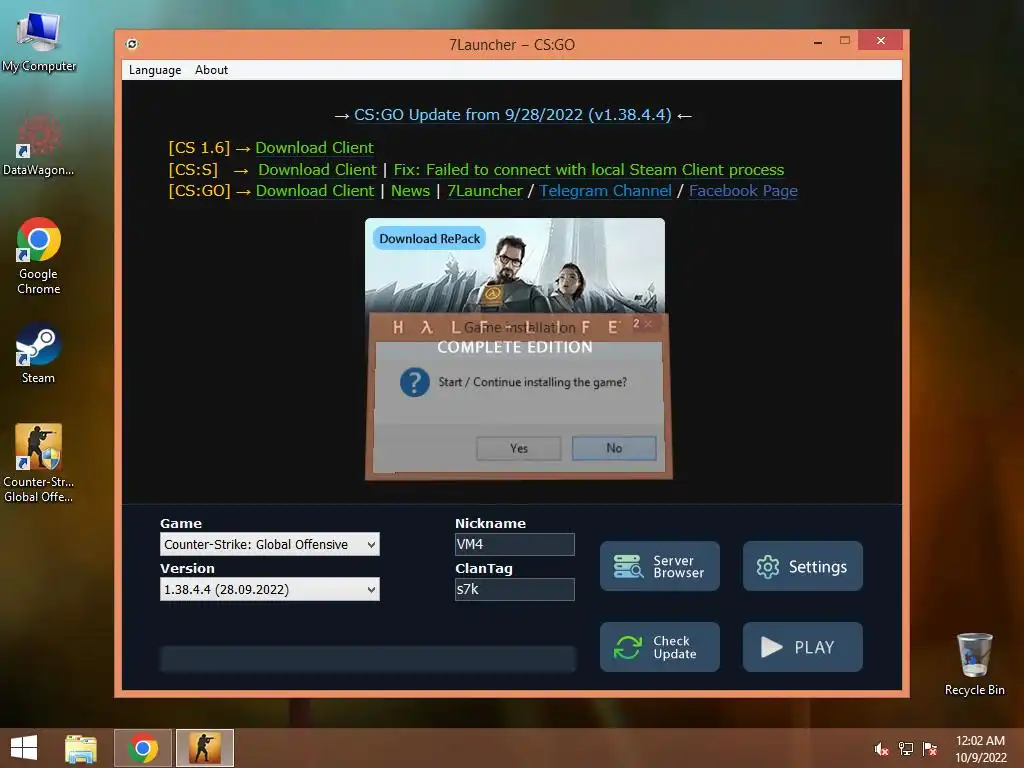Viewport: 1024px width, 768px height.
Task: Click CS:GO Download Client link
Action: 315,191
